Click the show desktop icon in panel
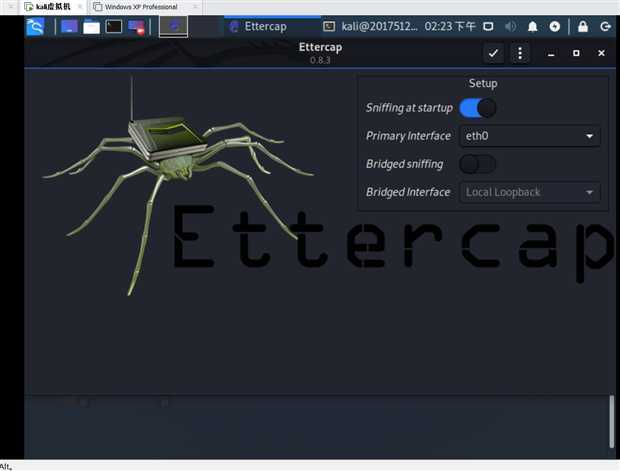Screen dimensions: 620x471 click(x=69, y=26)
